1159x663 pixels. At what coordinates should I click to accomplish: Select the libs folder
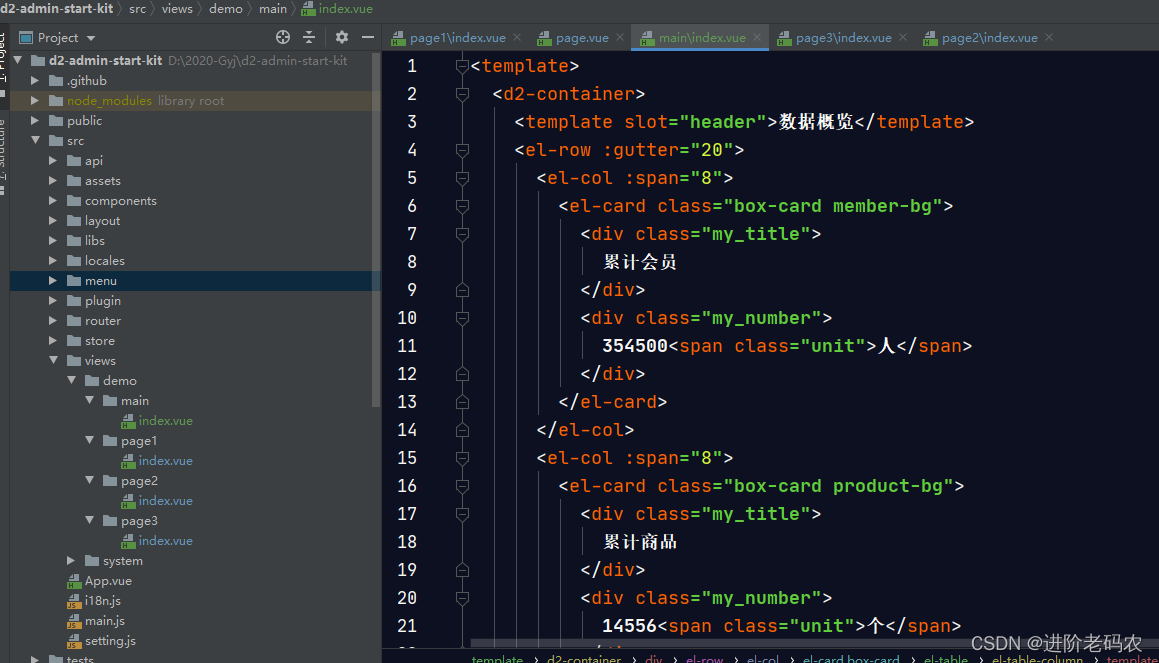pos(95,240)
